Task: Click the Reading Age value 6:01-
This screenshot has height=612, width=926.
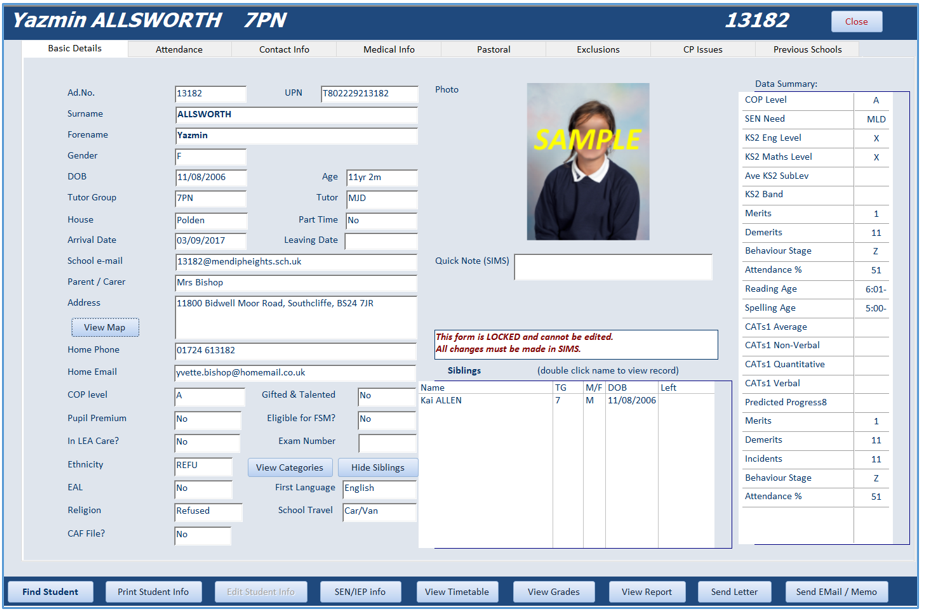Action: pos(876,289)
